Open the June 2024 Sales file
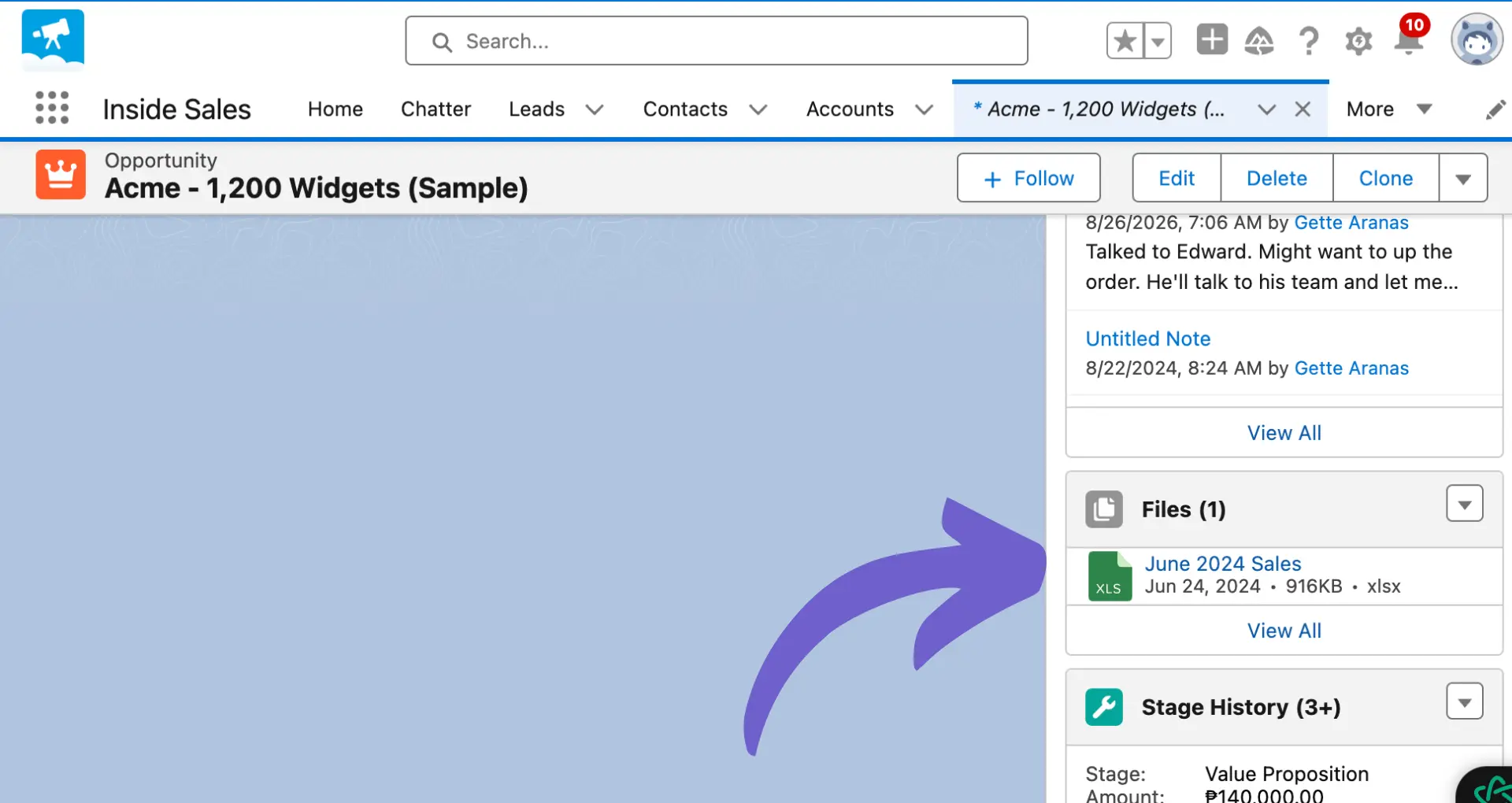The width and height of the screenshot is (1512, 803). click(x=1223, y=564)
